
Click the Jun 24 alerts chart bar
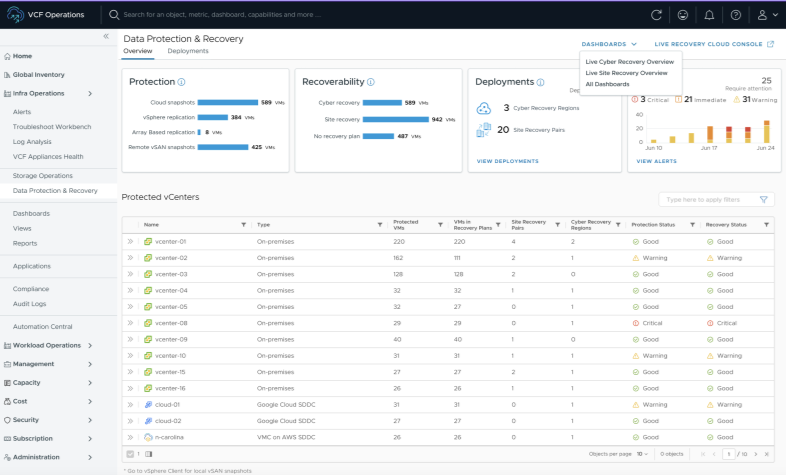pos(766,132)
